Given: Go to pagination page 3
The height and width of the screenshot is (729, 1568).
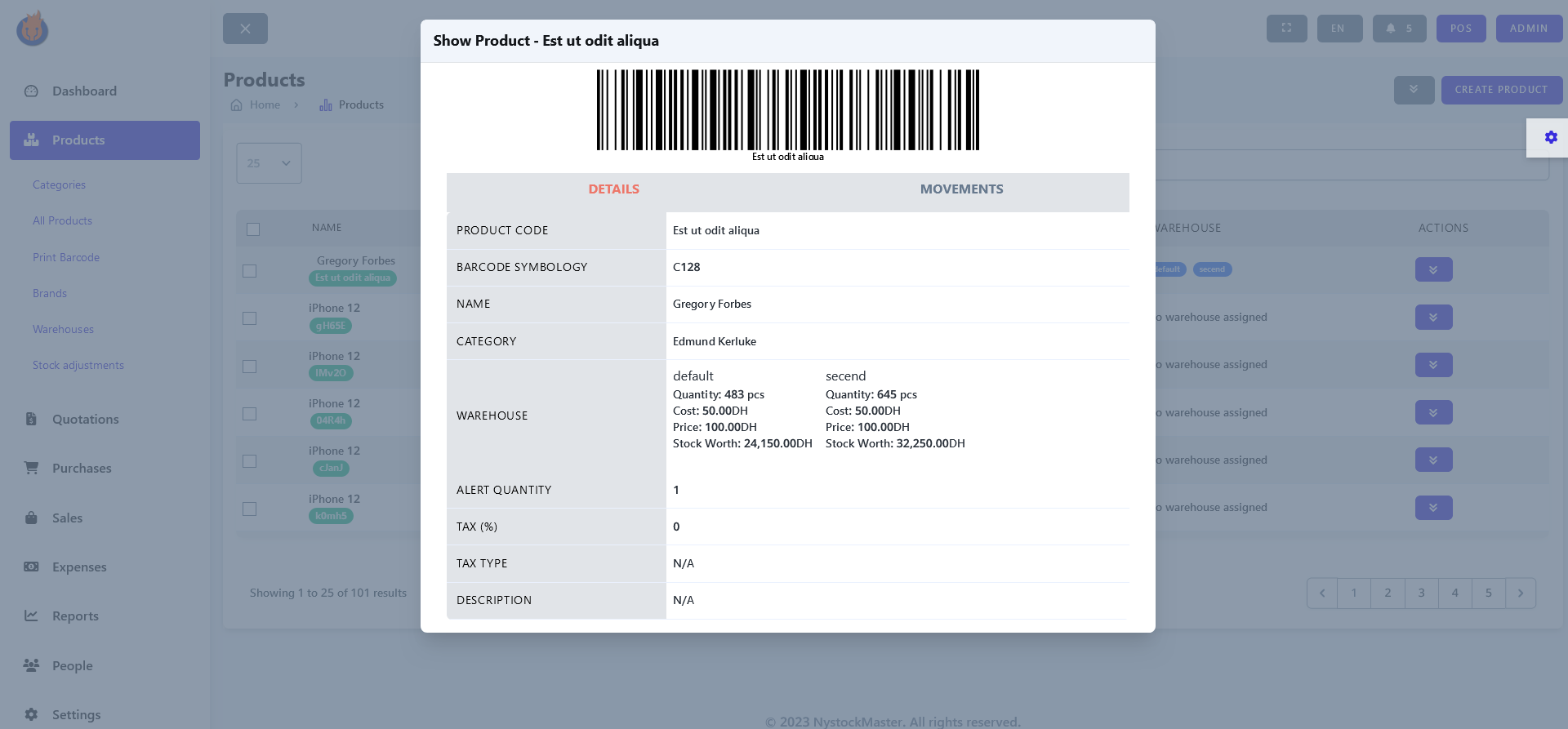Looking at the screenshot, I should 1421,593.
